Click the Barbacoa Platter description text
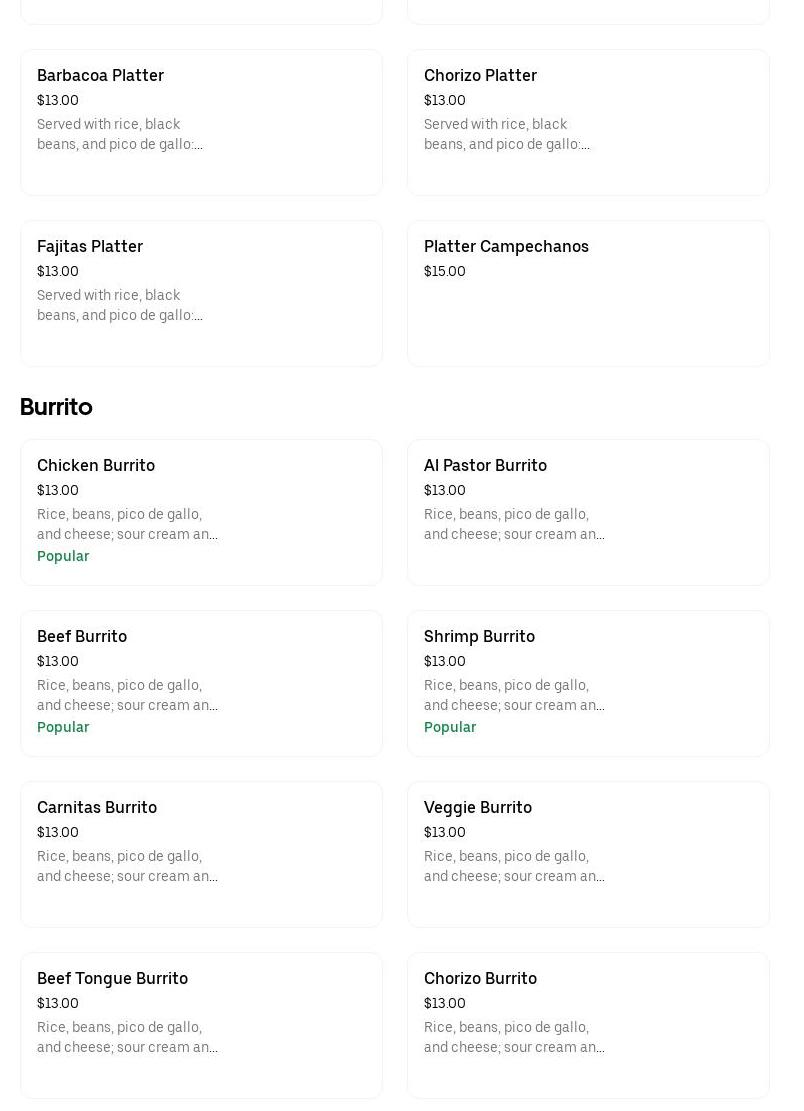The image size is (804, 1111). click(120, 134)
